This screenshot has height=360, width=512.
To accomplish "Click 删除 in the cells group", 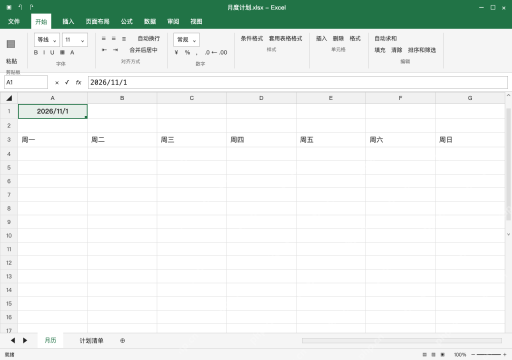I will pos(338,39).
